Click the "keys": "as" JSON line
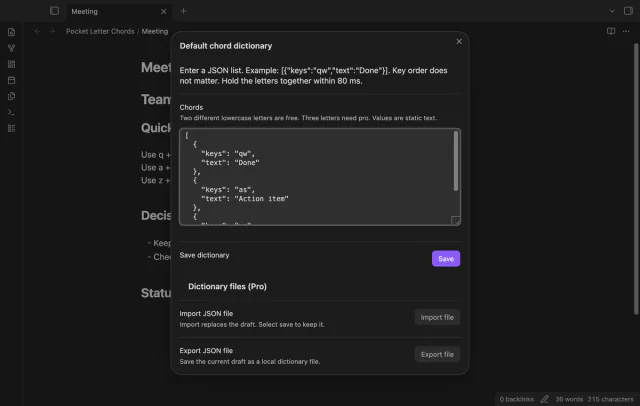Viewport: 640px width, 406px height. coord(228,190)
